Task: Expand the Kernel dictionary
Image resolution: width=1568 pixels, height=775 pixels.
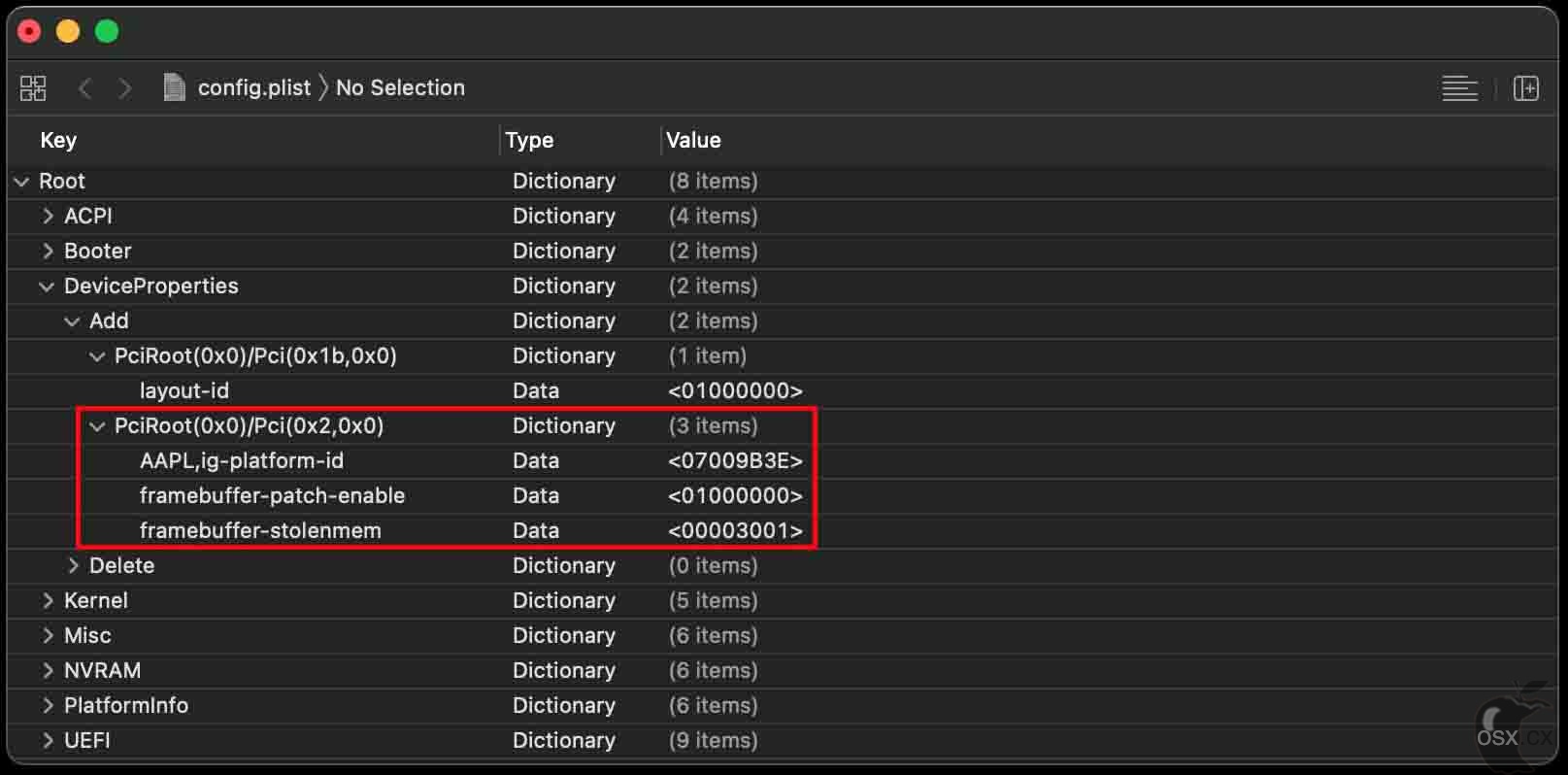Action: pyautogui.click(x=48, y=601)
